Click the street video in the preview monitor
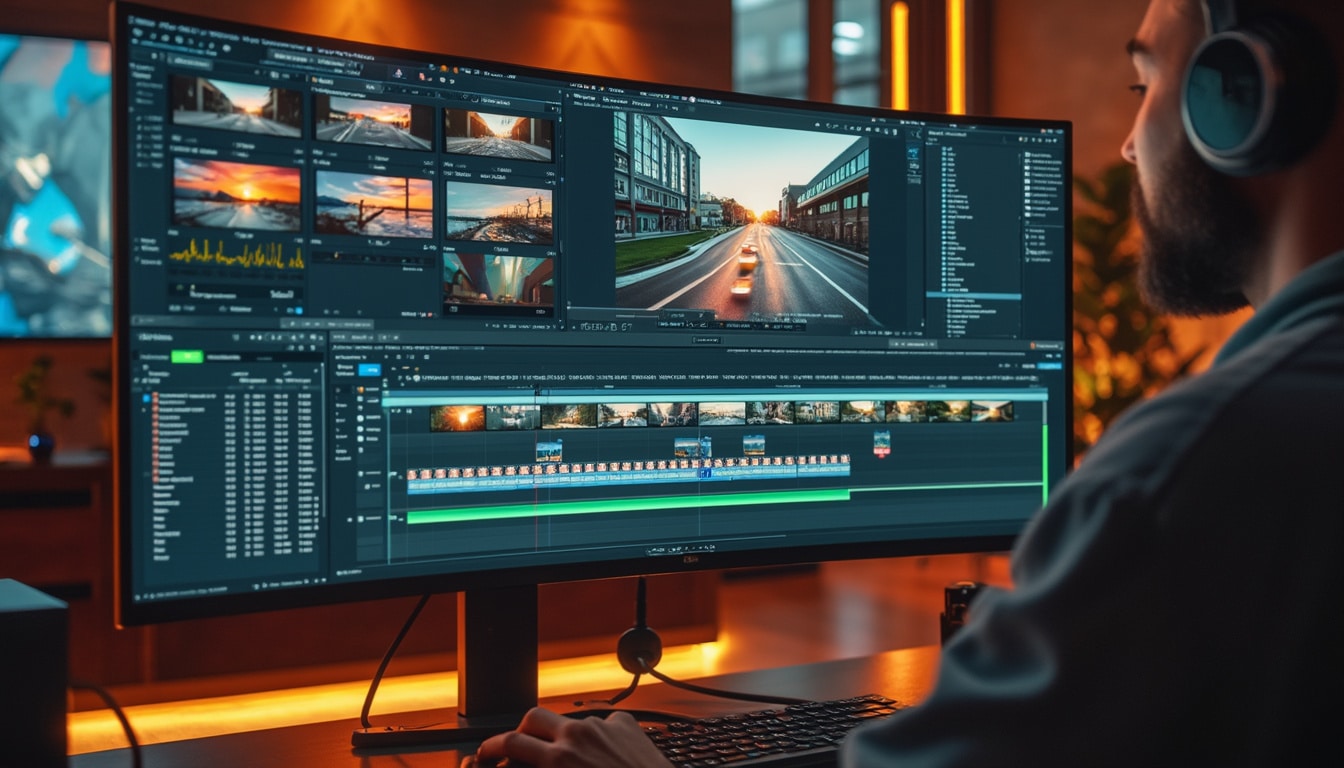Screen dimensions: 1344x768 click(741, 219)
